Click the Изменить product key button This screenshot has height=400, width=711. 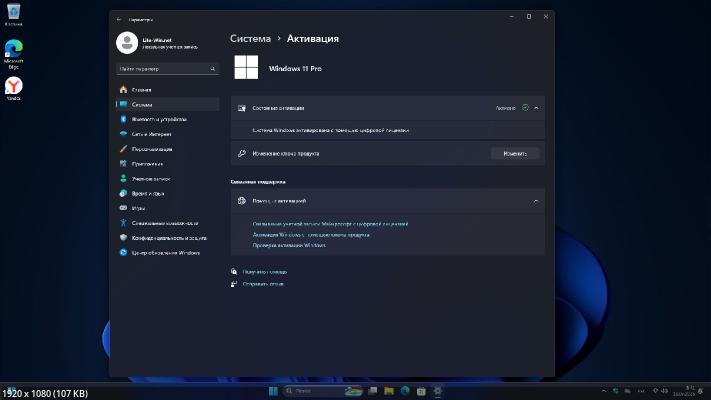pyautogui.click(x=515, y=154)
